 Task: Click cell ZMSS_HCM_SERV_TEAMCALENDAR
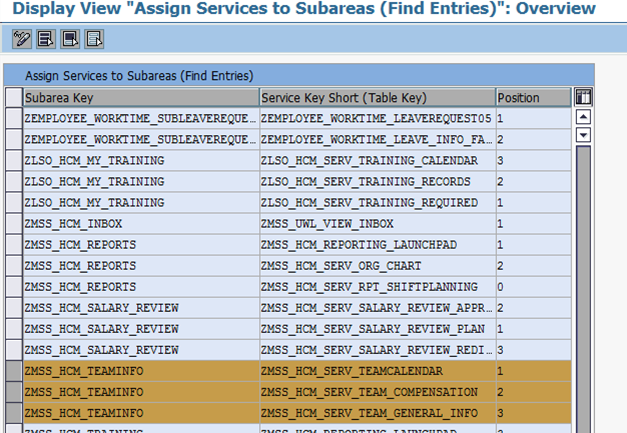point(377,371)
